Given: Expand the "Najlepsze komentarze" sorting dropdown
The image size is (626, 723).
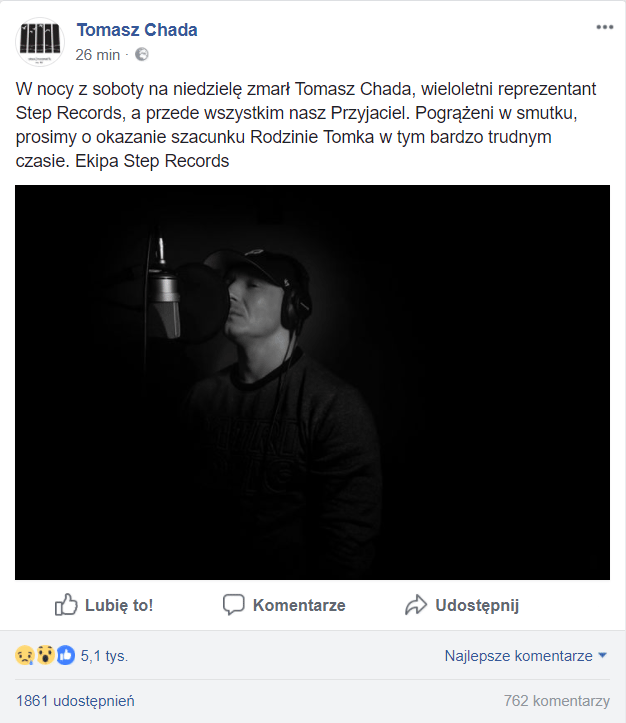Looking at the screenshot, I should click(x=526, y=656).
